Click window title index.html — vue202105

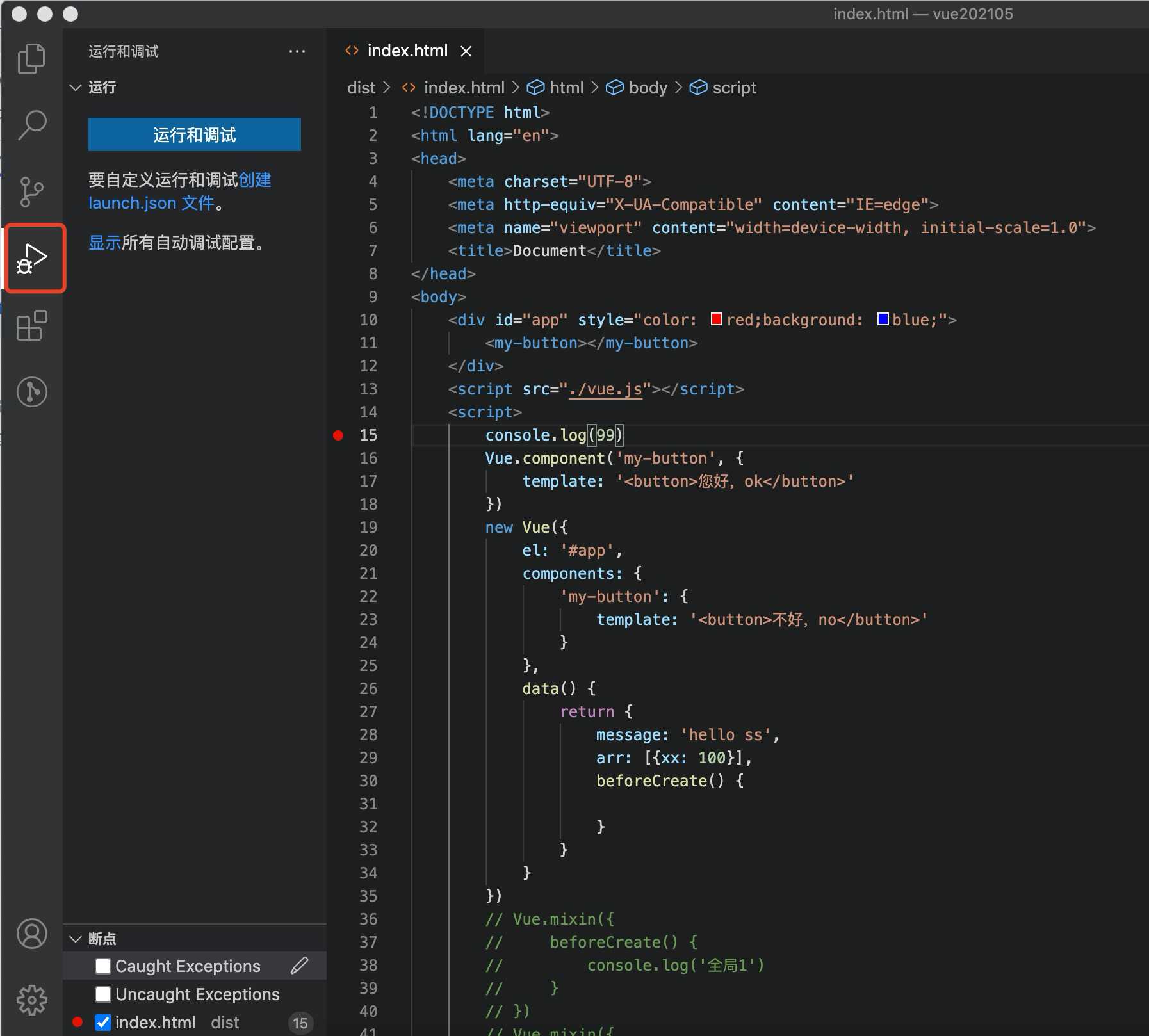(923, 14)
